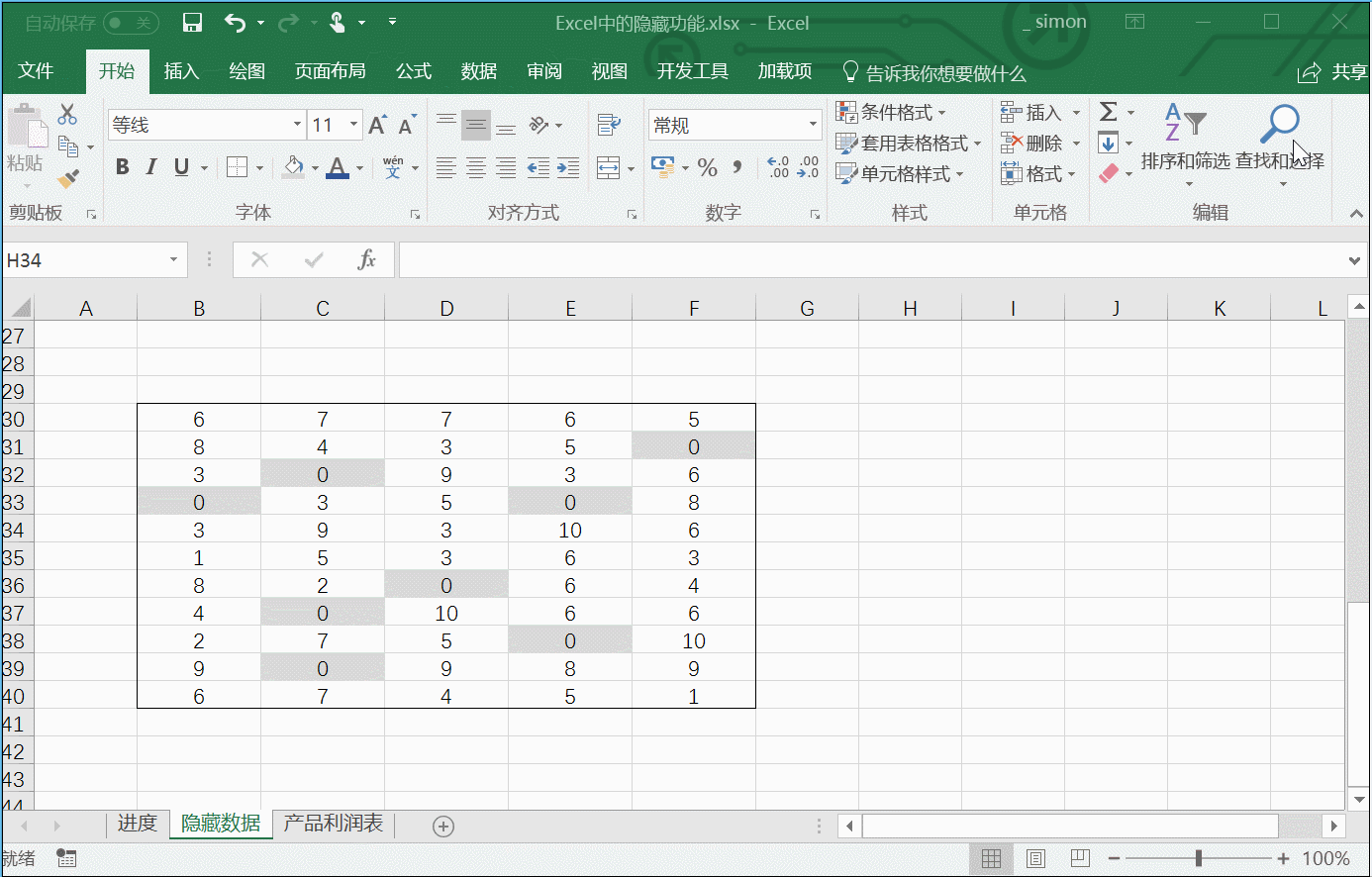The height and width of the screenshot is (877, 1372).
Task: Open the number format 常规 dropdown
Action: tap(813, 125)
